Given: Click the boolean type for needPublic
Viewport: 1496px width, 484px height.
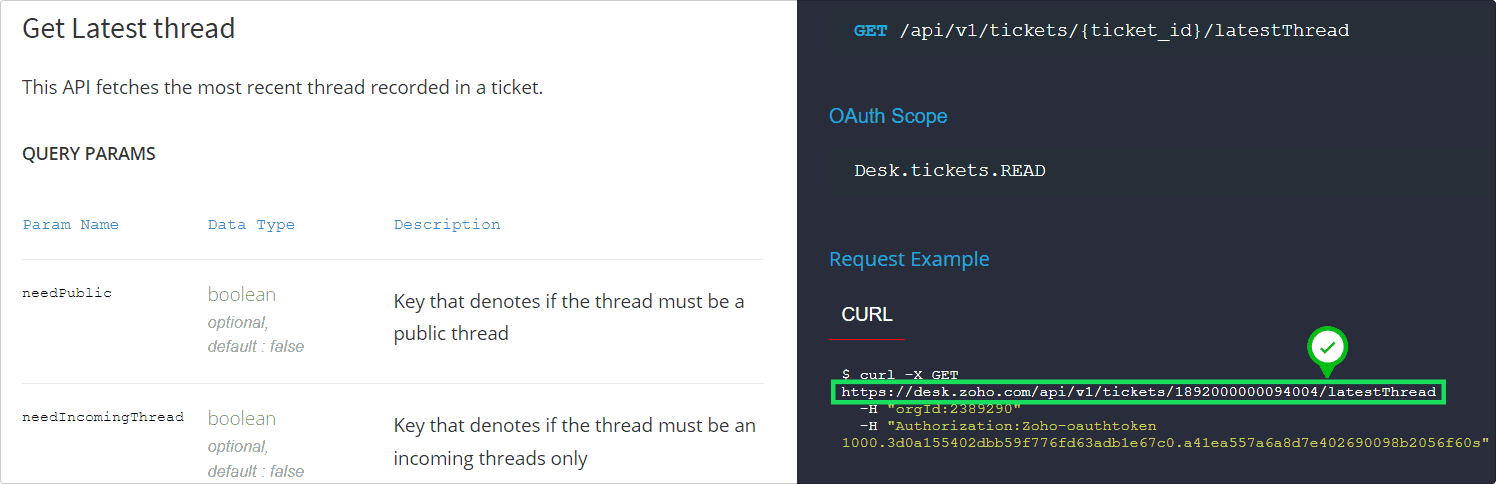Looking at the screenshot, I should tap(242, 294).
